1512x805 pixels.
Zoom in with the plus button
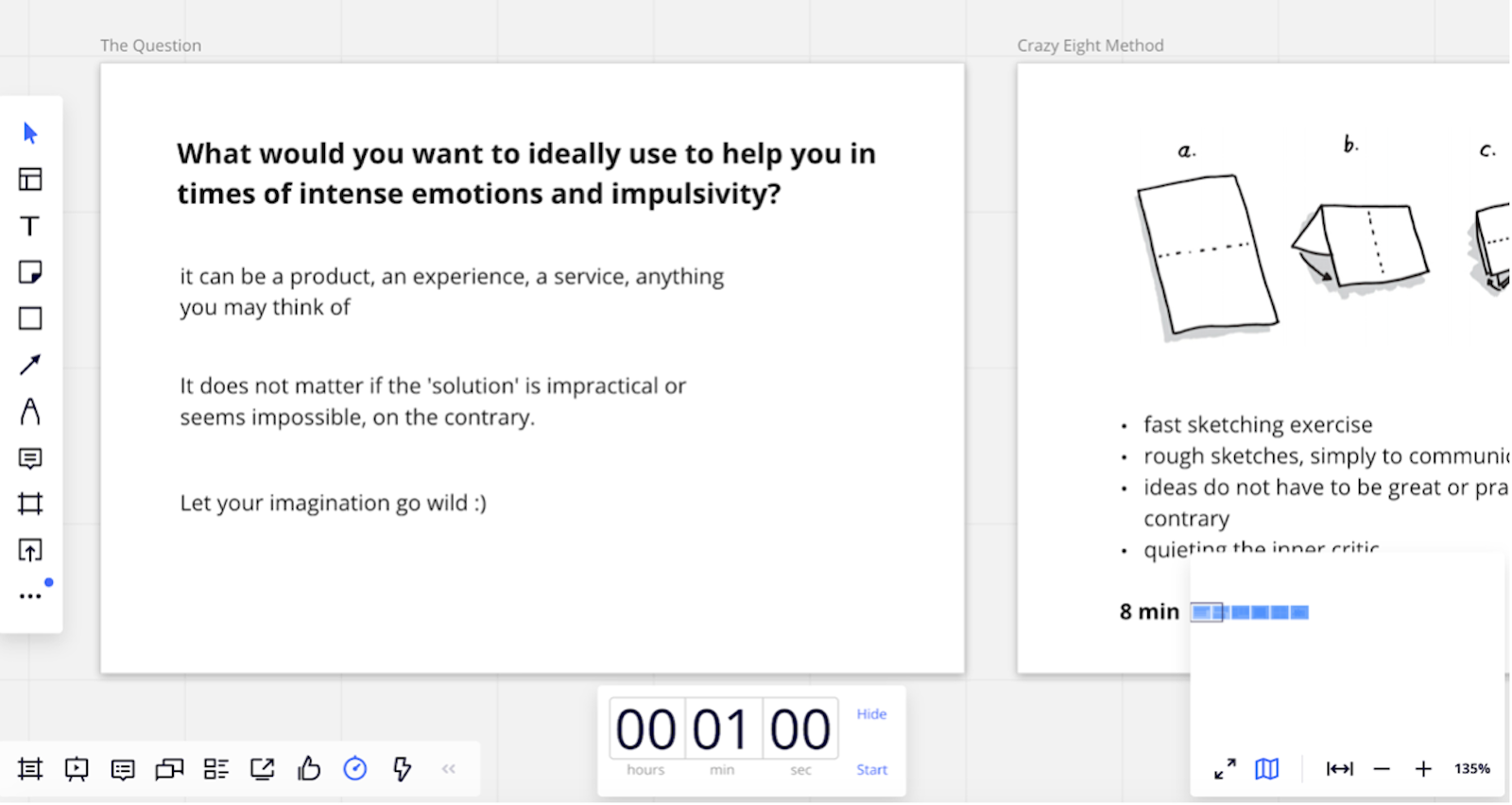[1423, 769]
